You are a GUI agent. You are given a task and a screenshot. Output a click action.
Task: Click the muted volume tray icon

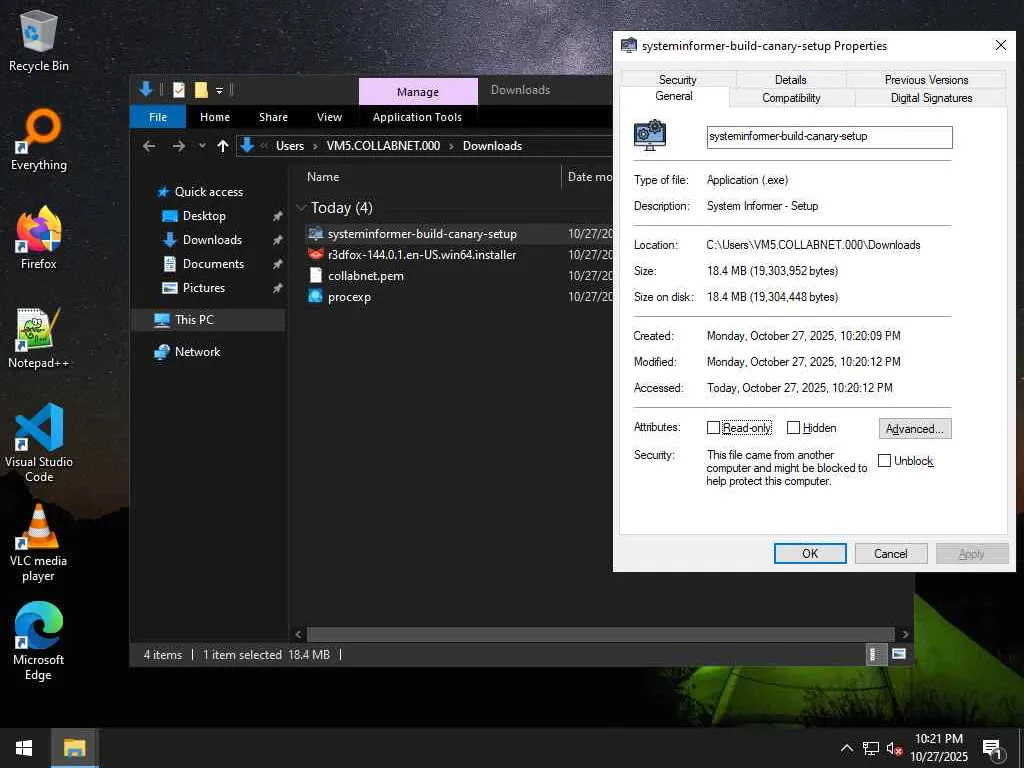tap(894, 748)
